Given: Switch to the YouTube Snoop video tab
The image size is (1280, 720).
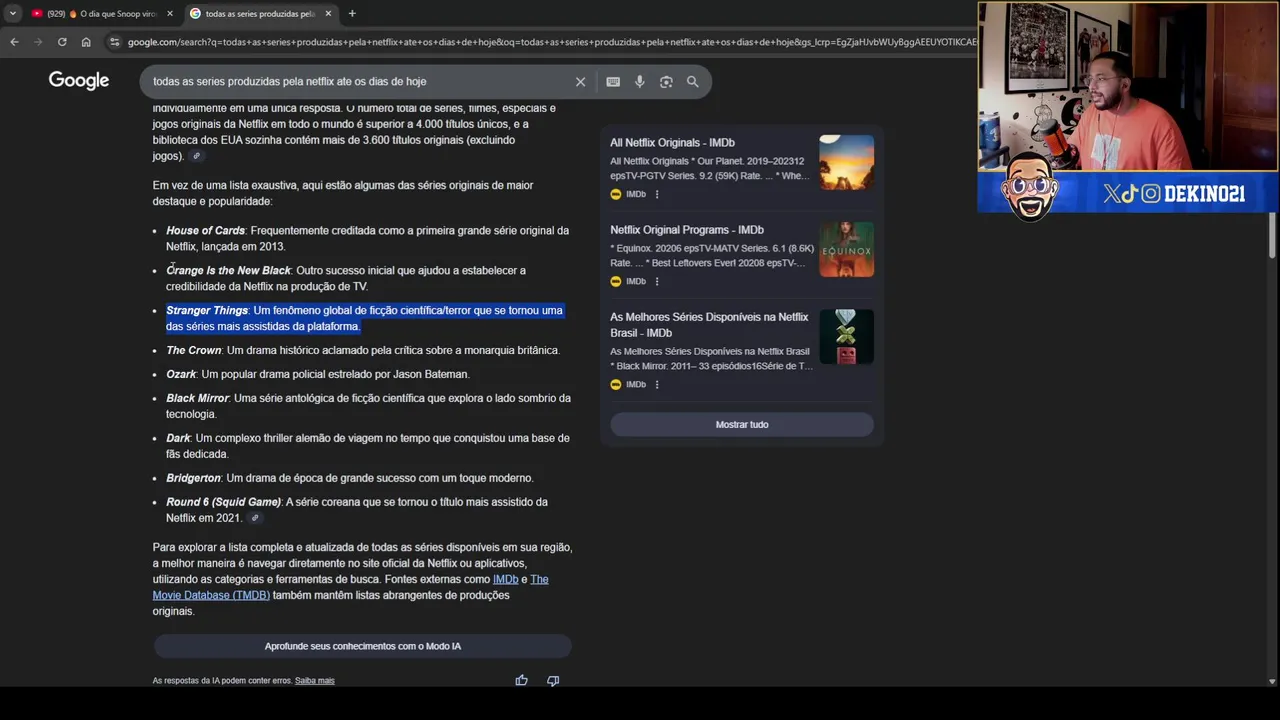Looking at the screenshot, I should tap(101, 14).
